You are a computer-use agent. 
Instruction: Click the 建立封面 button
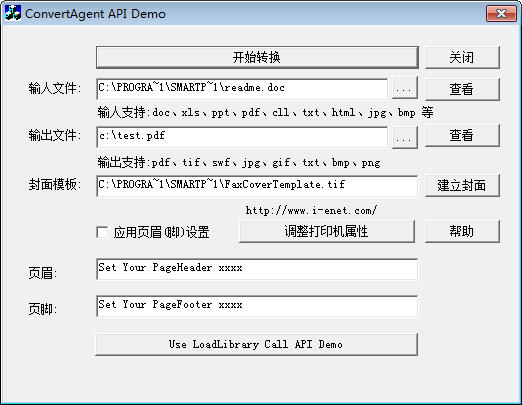462,185
